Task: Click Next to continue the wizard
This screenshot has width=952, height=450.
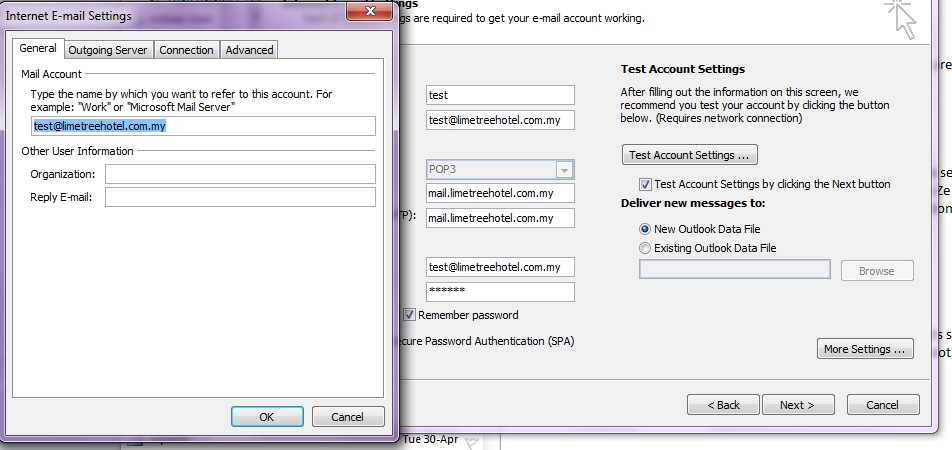Action: tap(797, 405)
